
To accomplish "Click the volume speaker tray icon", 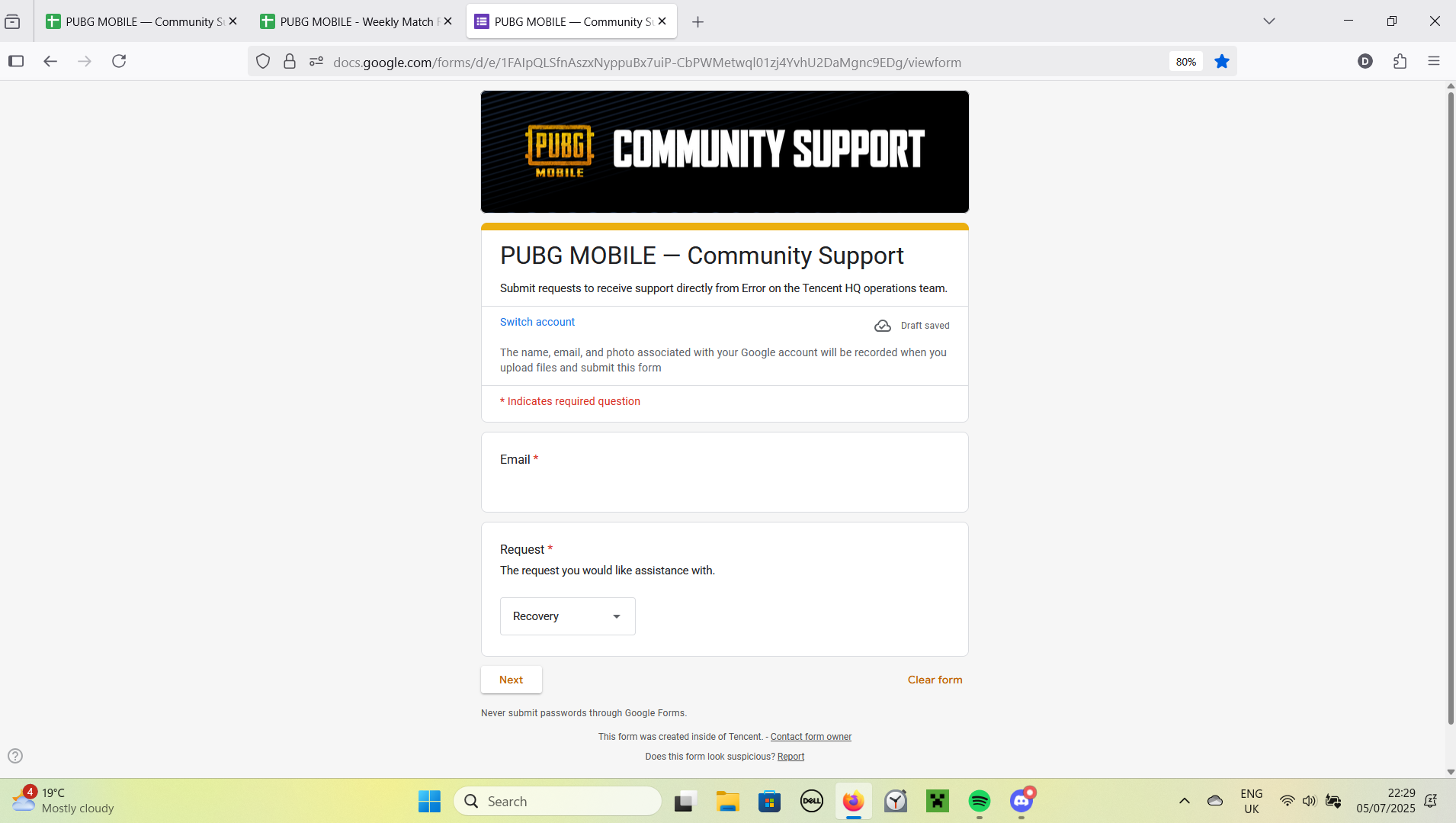I will coord(1310,801).
